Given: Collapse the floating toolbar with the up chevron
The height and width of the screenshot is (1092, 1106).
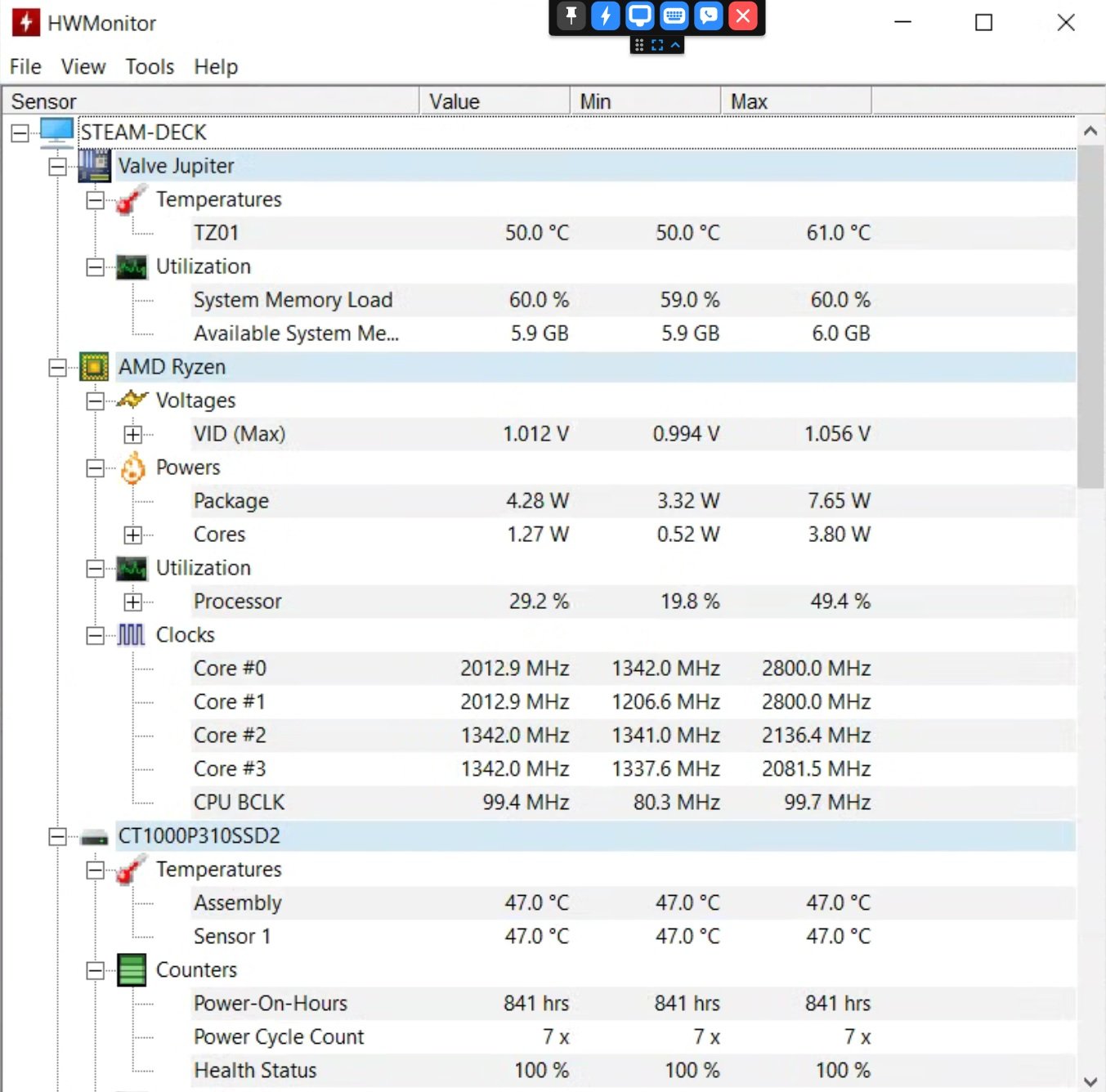Looking at the screenshot, I should pyautogui.click(x=675, y=45).
